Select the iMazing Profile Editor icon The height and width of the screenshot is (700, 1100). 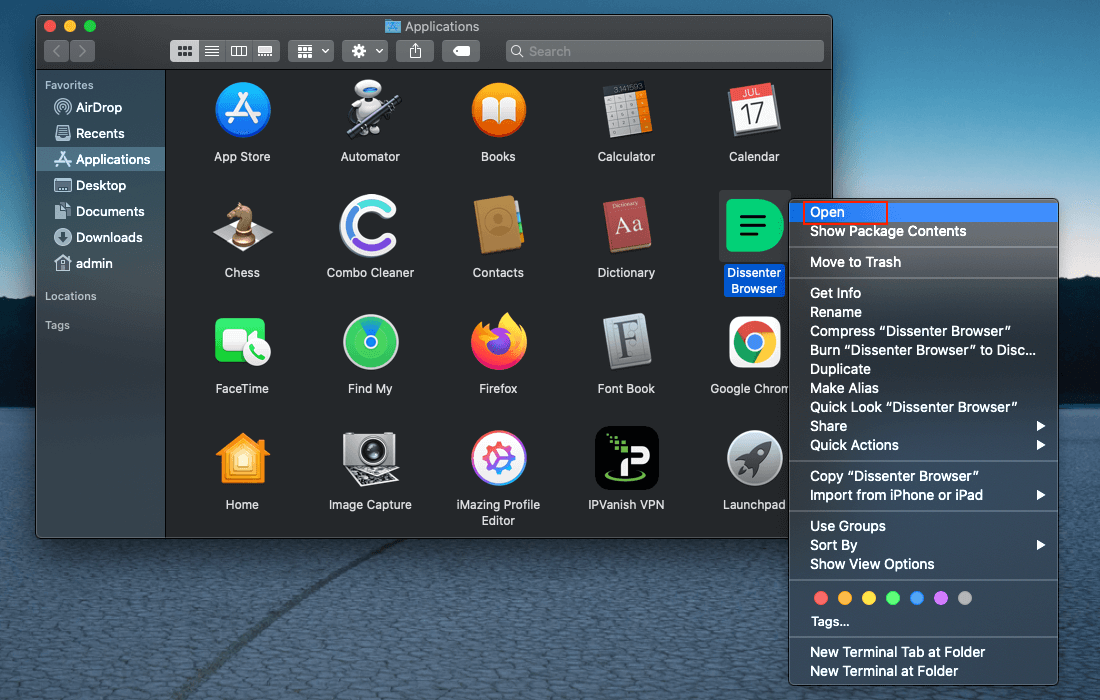[498, 457]
